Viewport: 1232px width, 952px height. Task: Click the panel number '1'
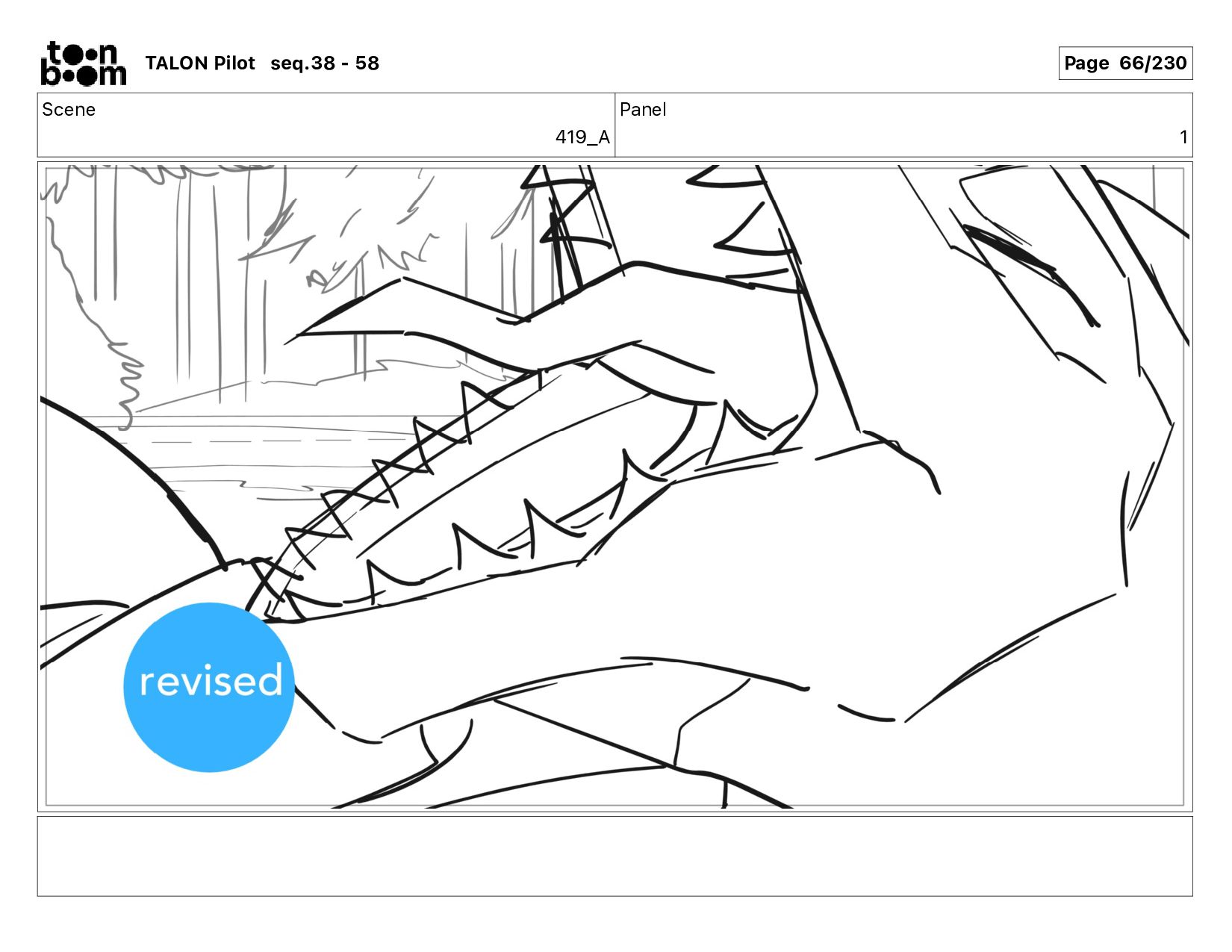point(1183,137)
